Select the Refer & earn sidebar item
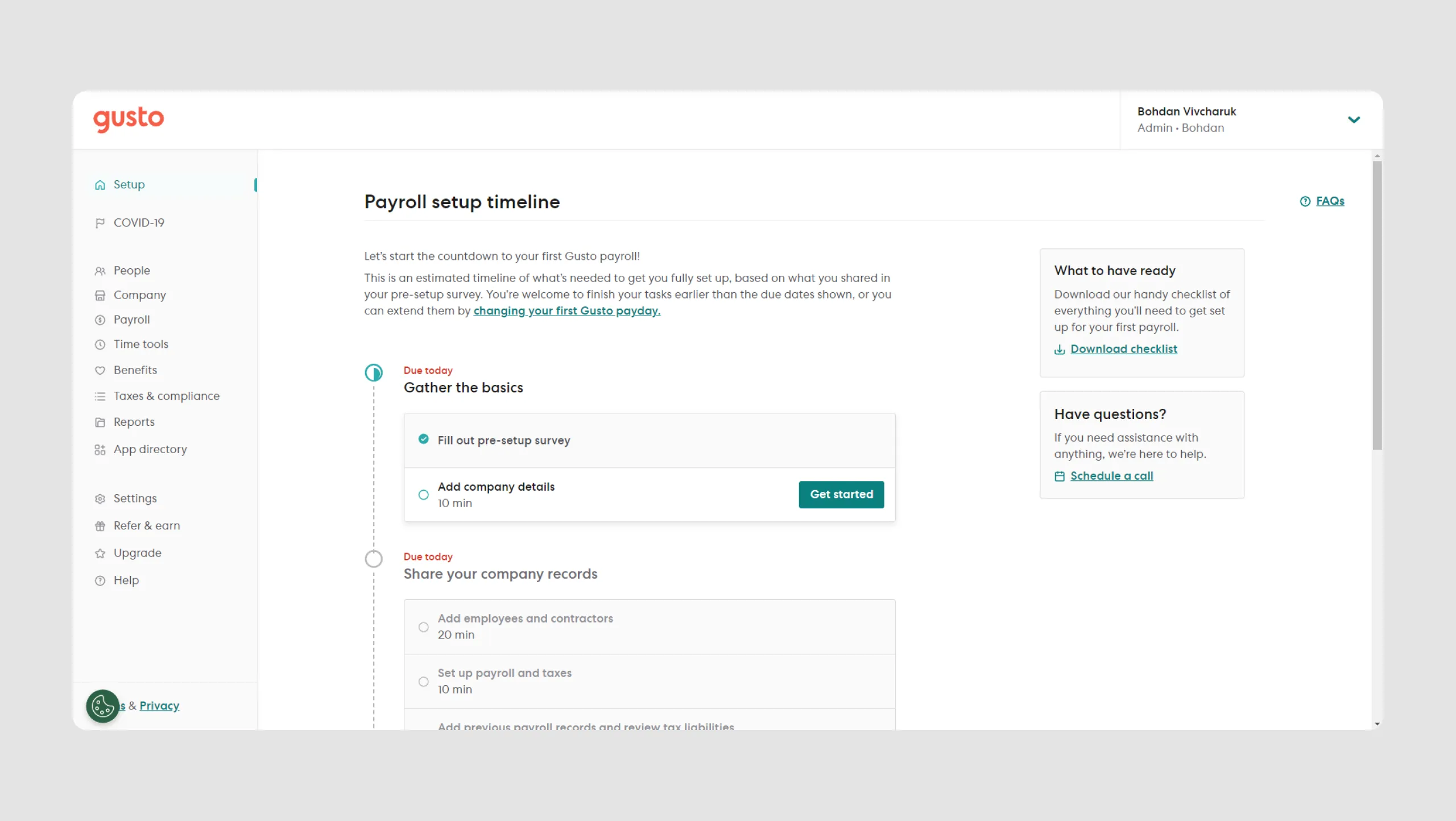Image resolution: width=1456 pixels, height=821 pixels. 146,525
